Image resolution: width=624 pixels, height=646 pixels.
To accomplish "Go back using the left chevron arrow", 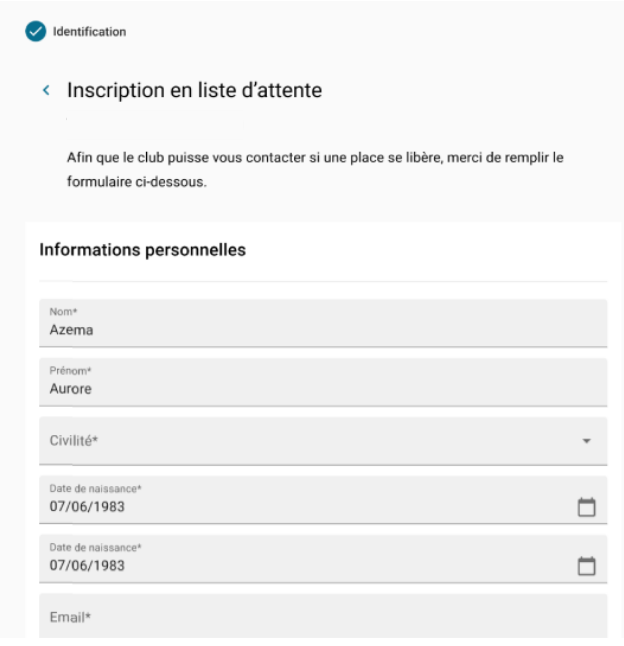I will tap(45, 91).
